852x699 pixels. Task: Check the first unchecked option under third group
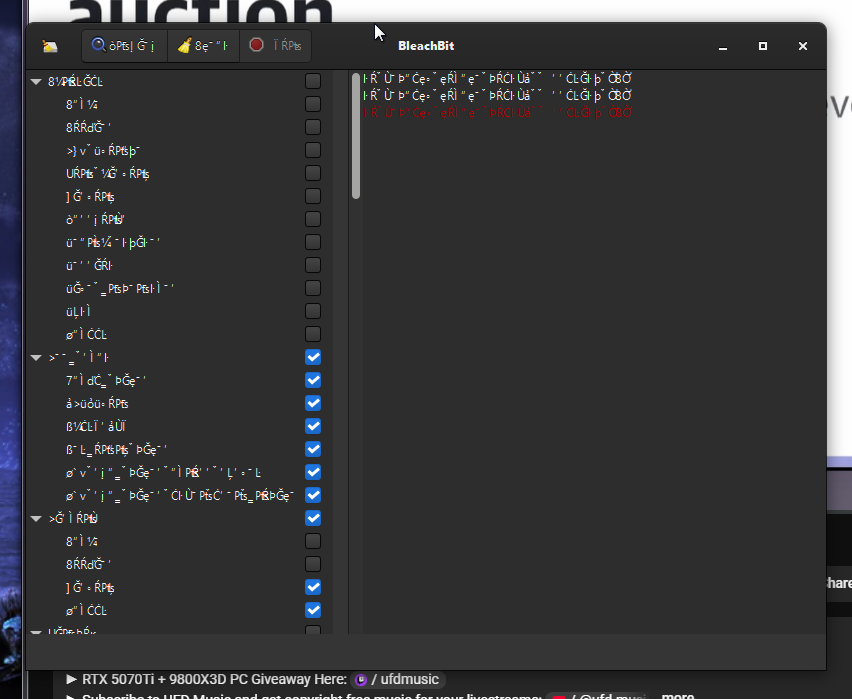[313, 541]
